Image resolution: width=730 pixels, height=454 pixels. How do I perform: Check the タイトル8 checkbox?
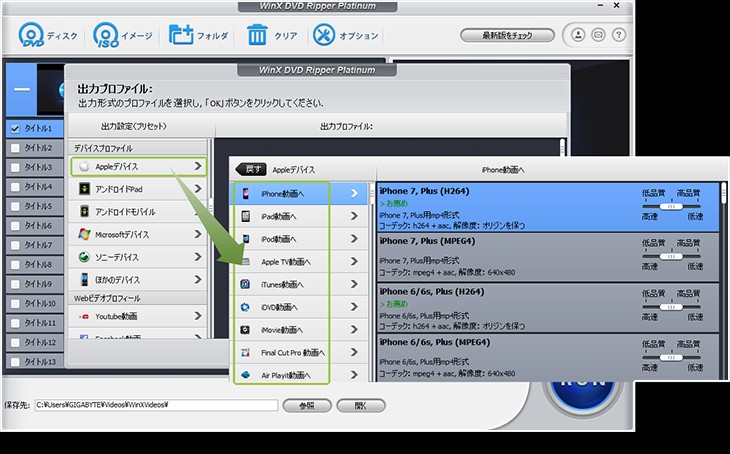[x=15, y=264]
